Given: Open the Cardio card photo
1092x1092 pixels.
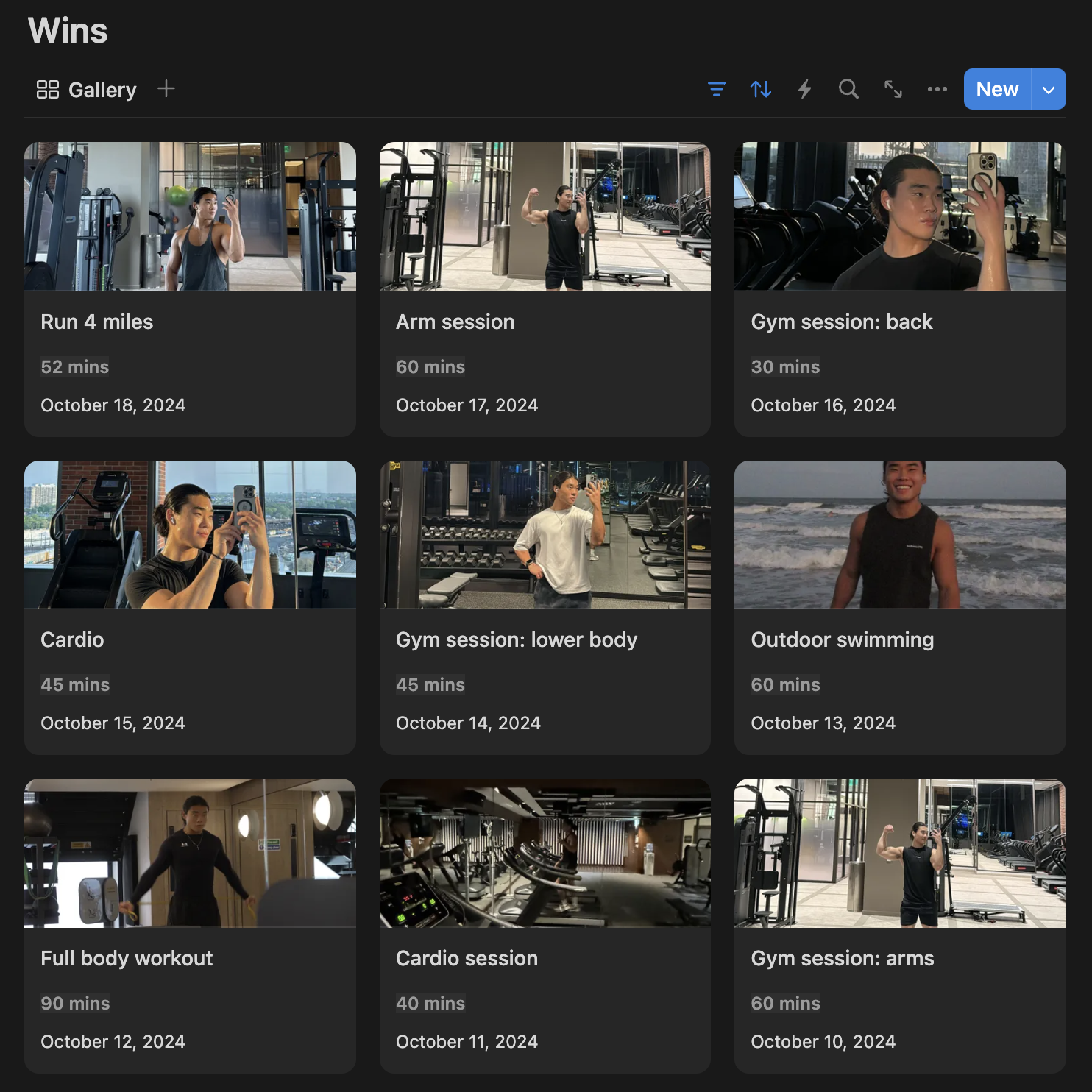Looking at the screenshot, I should point(190,535).
